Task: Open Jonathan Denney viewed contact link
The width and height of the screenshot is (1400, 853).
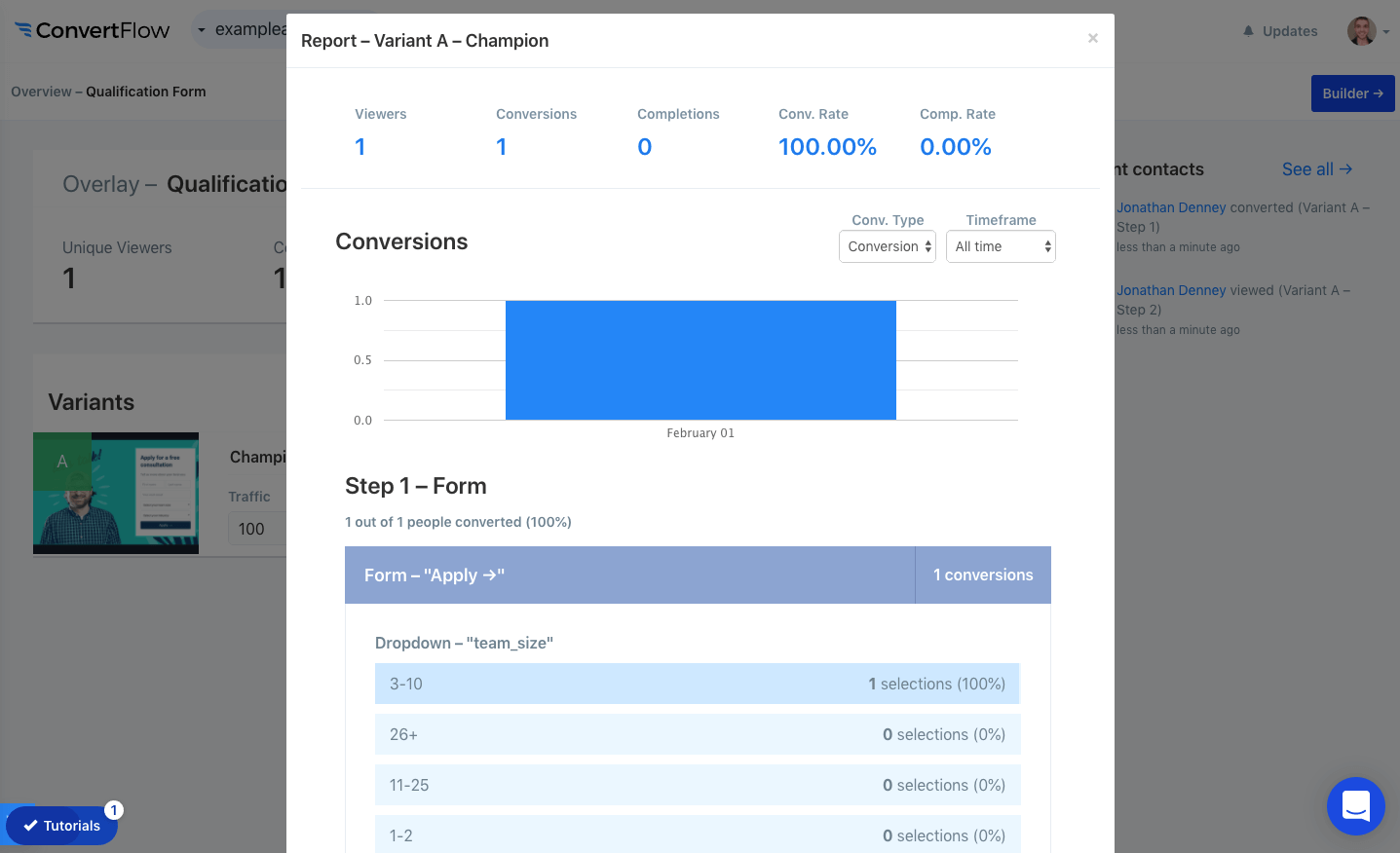Action: pyautogui.click(x=1171, y=290)
